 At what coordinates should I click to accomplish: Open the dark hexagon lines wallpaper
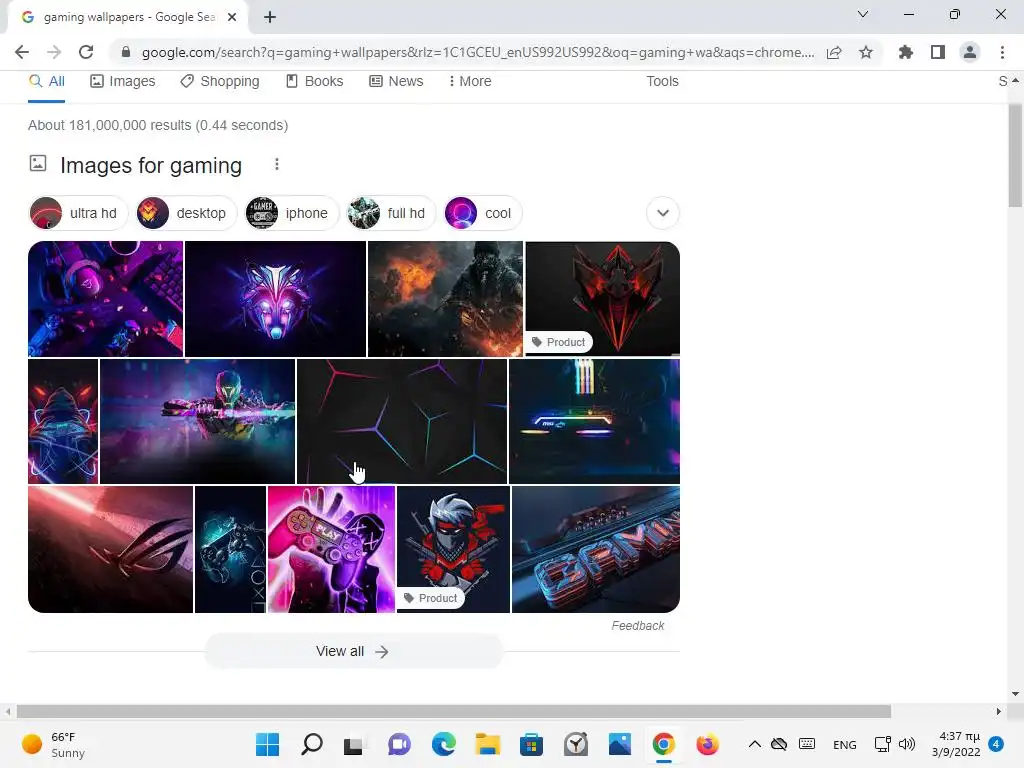(x=402, y=421)
